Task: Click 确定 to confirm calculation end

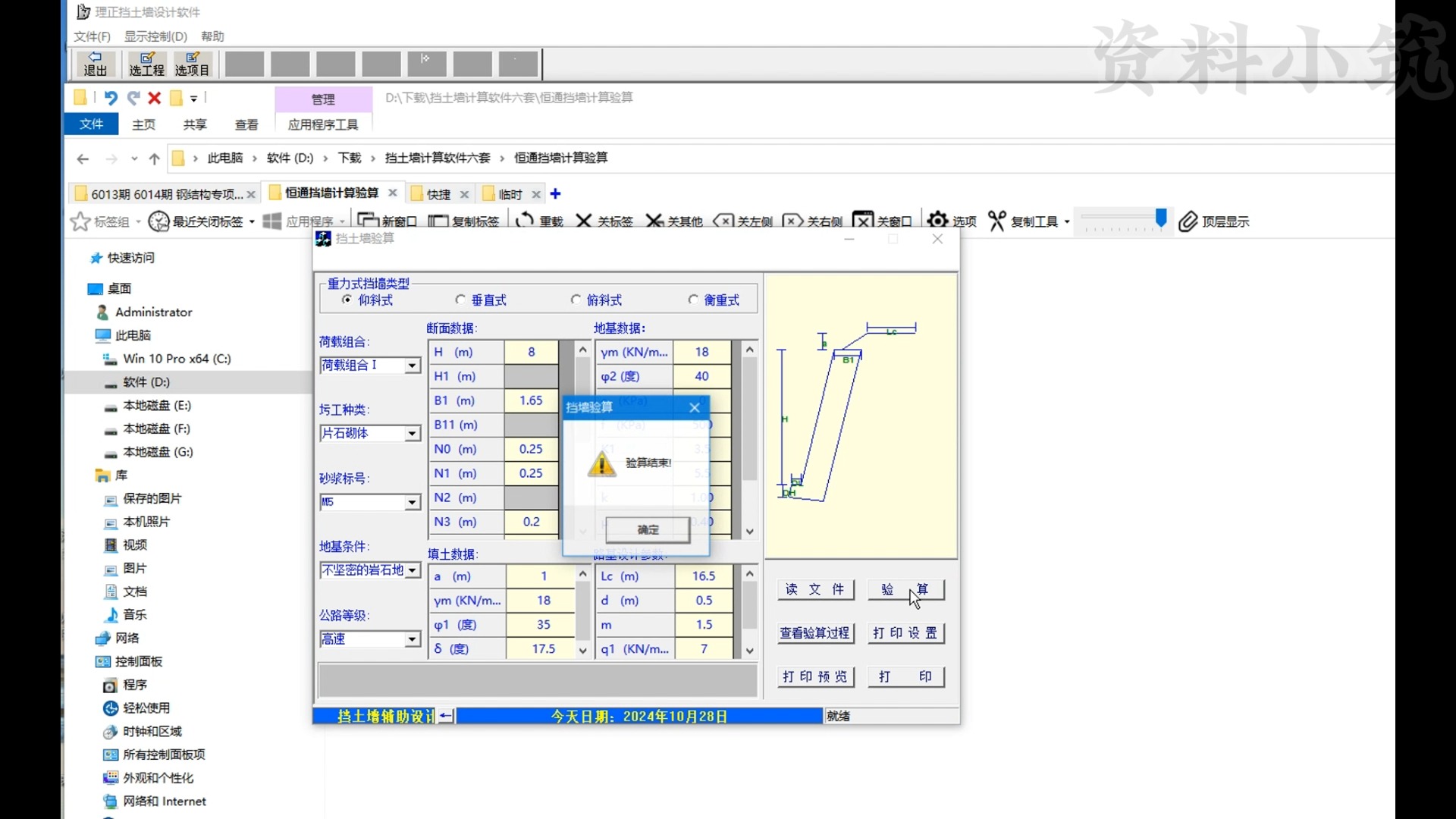Action: pos(647,529)
